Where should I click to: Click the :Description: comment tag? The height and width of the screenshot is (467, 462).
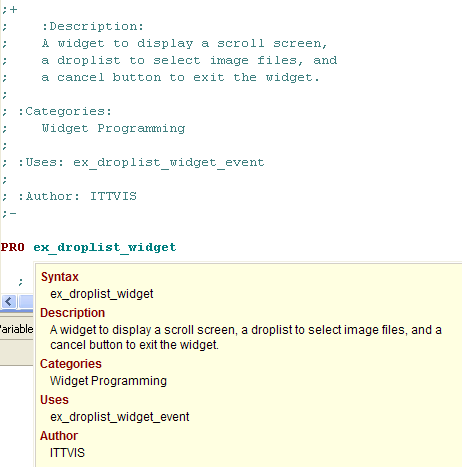(93, 26)
